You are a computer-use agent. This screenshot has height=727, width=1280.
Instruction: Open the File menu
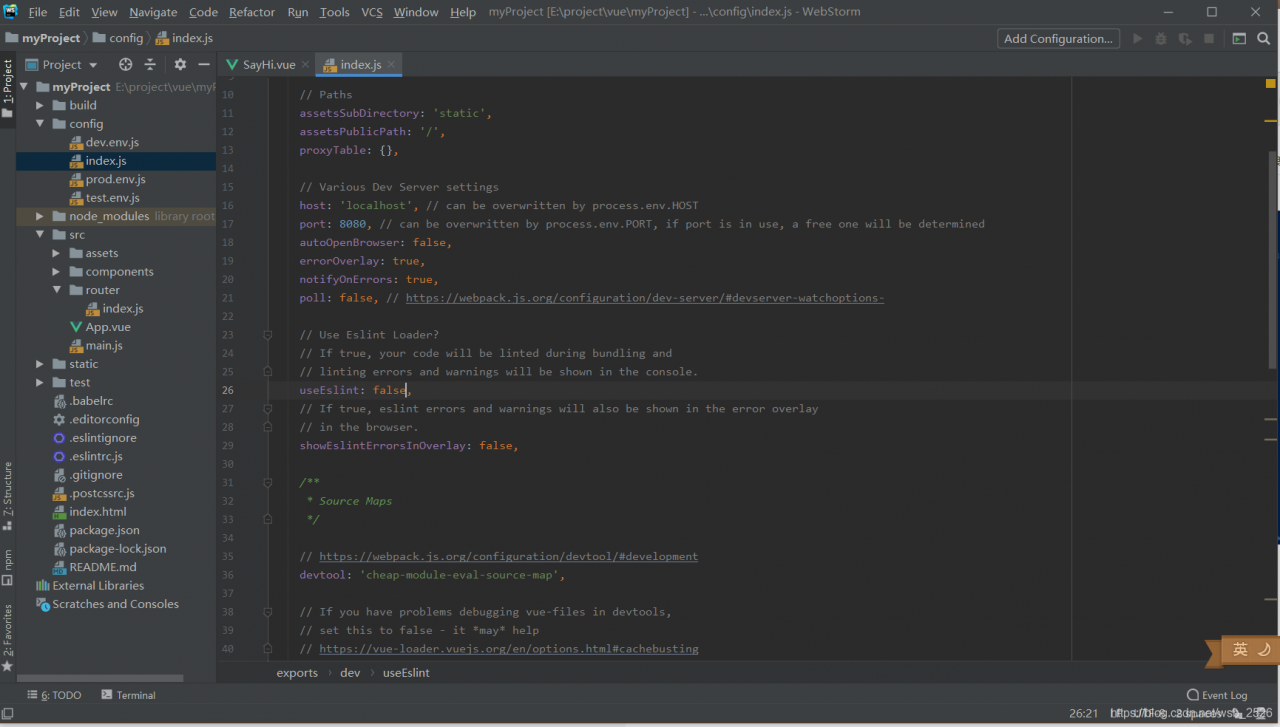click(x=38, y=12)
